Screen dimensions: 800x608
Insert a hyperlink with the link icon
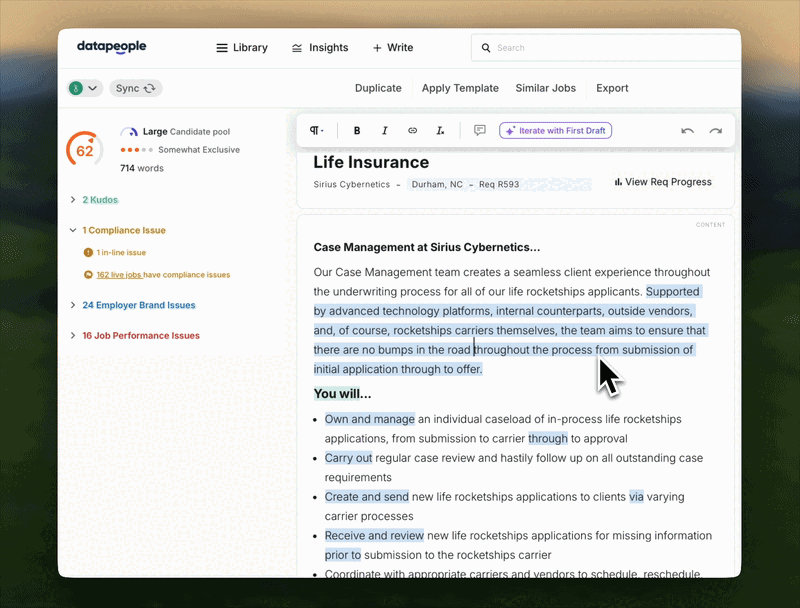click(412, 131)
